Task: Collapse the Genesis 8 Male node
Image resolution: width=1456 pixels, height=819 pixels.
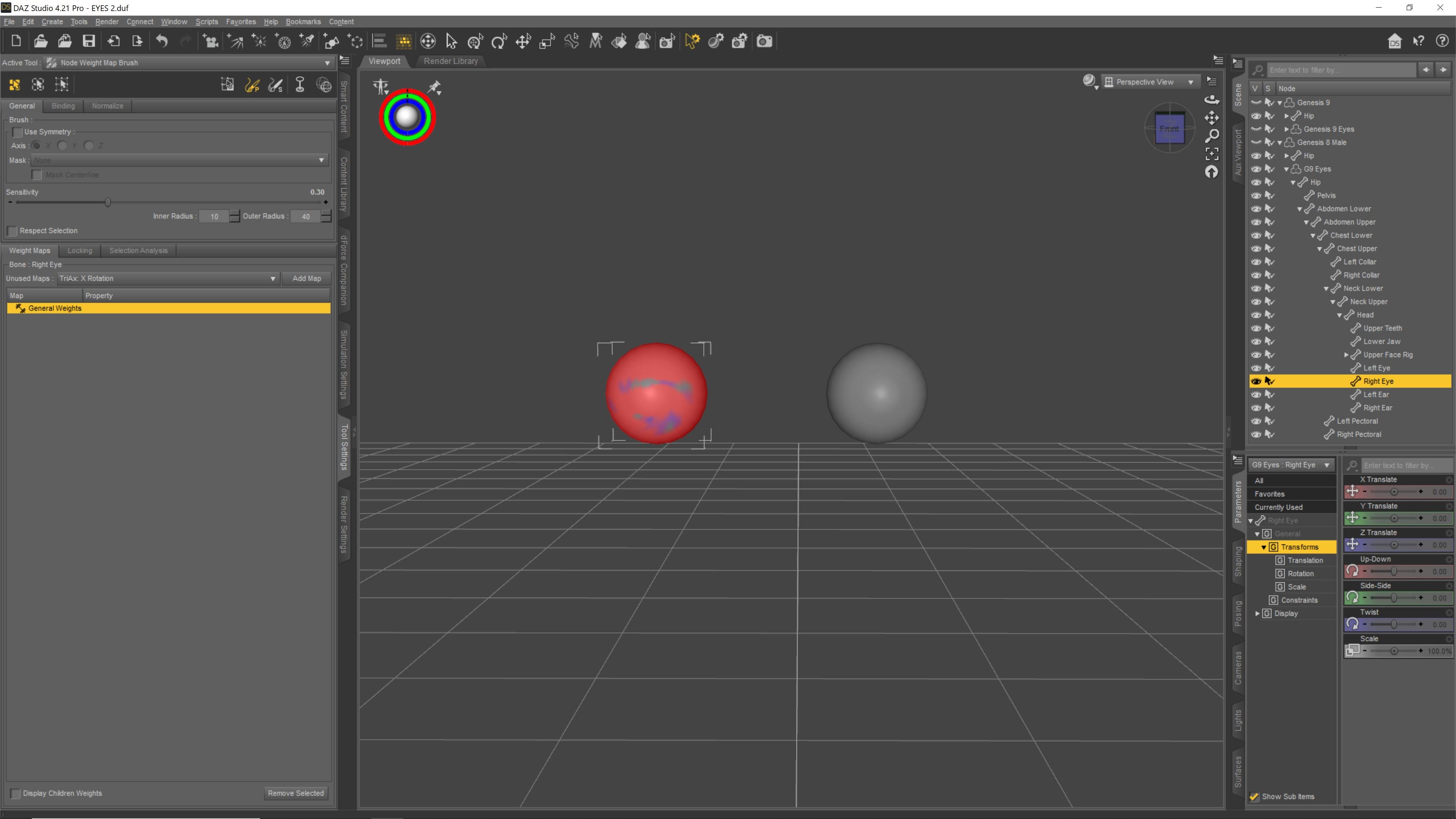Action: point(1280,143)
